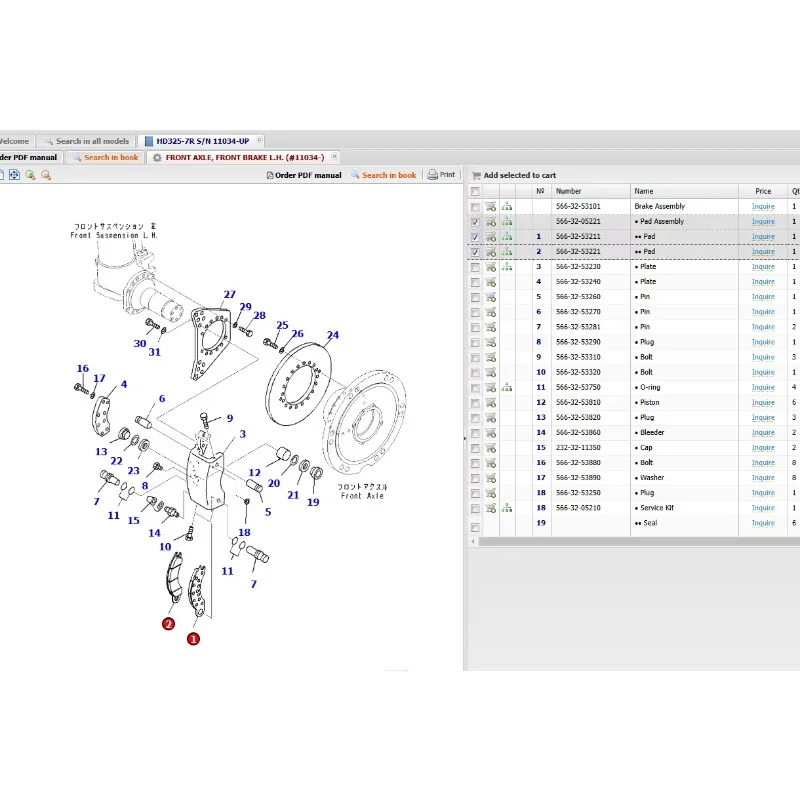800x800 pixels.
Task: Click Inquire price link for Cap row
Action: click(x=763, y=447)
